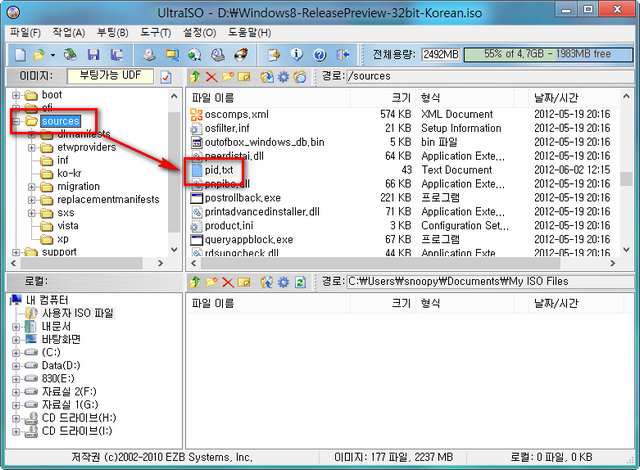Click the image properties checkmark icon
This screenshot has height=470, width=640.
pyautogui.click(x=166, y=77)
